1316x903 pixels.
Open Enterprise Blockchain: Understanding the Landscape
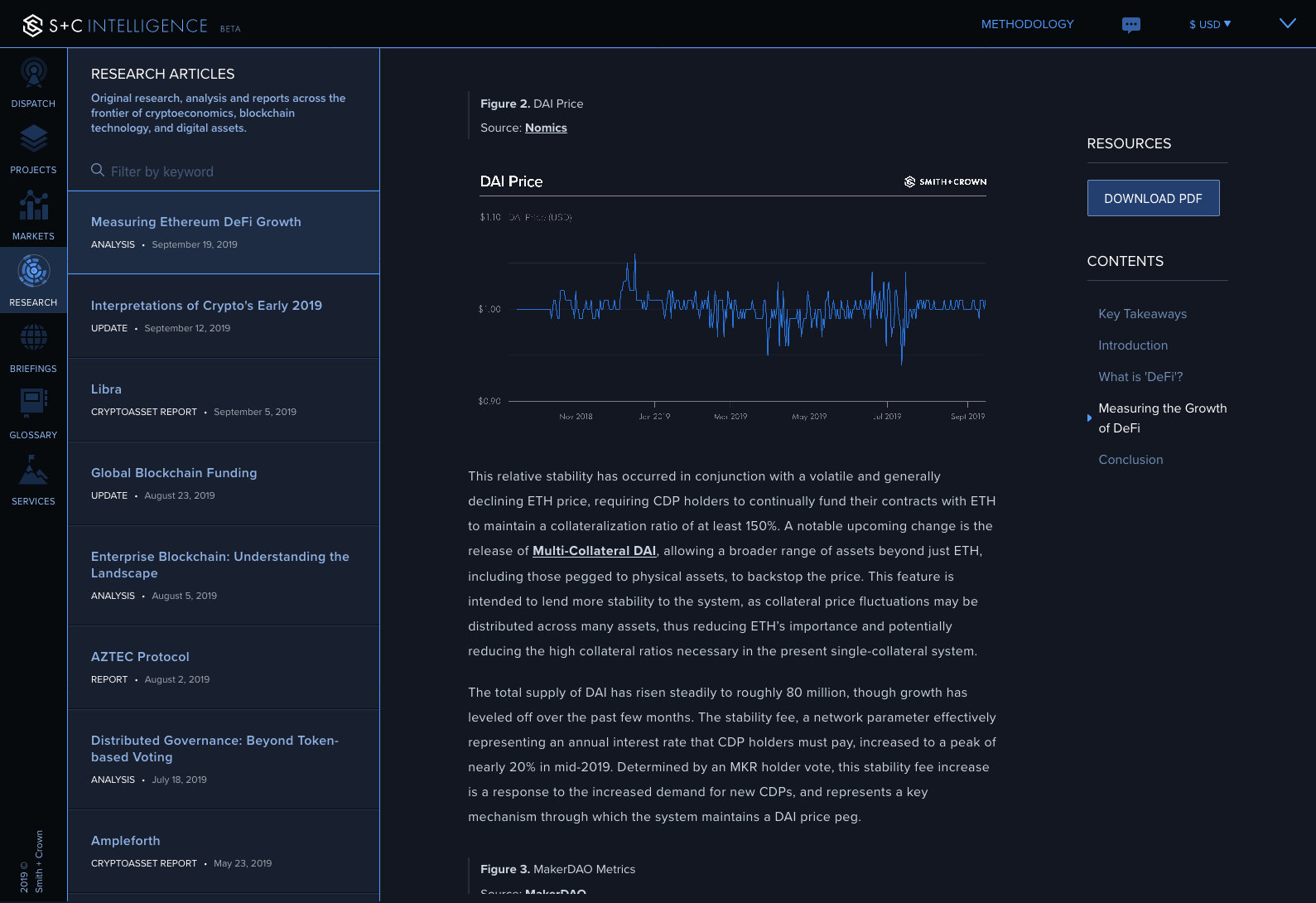[x=224, y=576]
